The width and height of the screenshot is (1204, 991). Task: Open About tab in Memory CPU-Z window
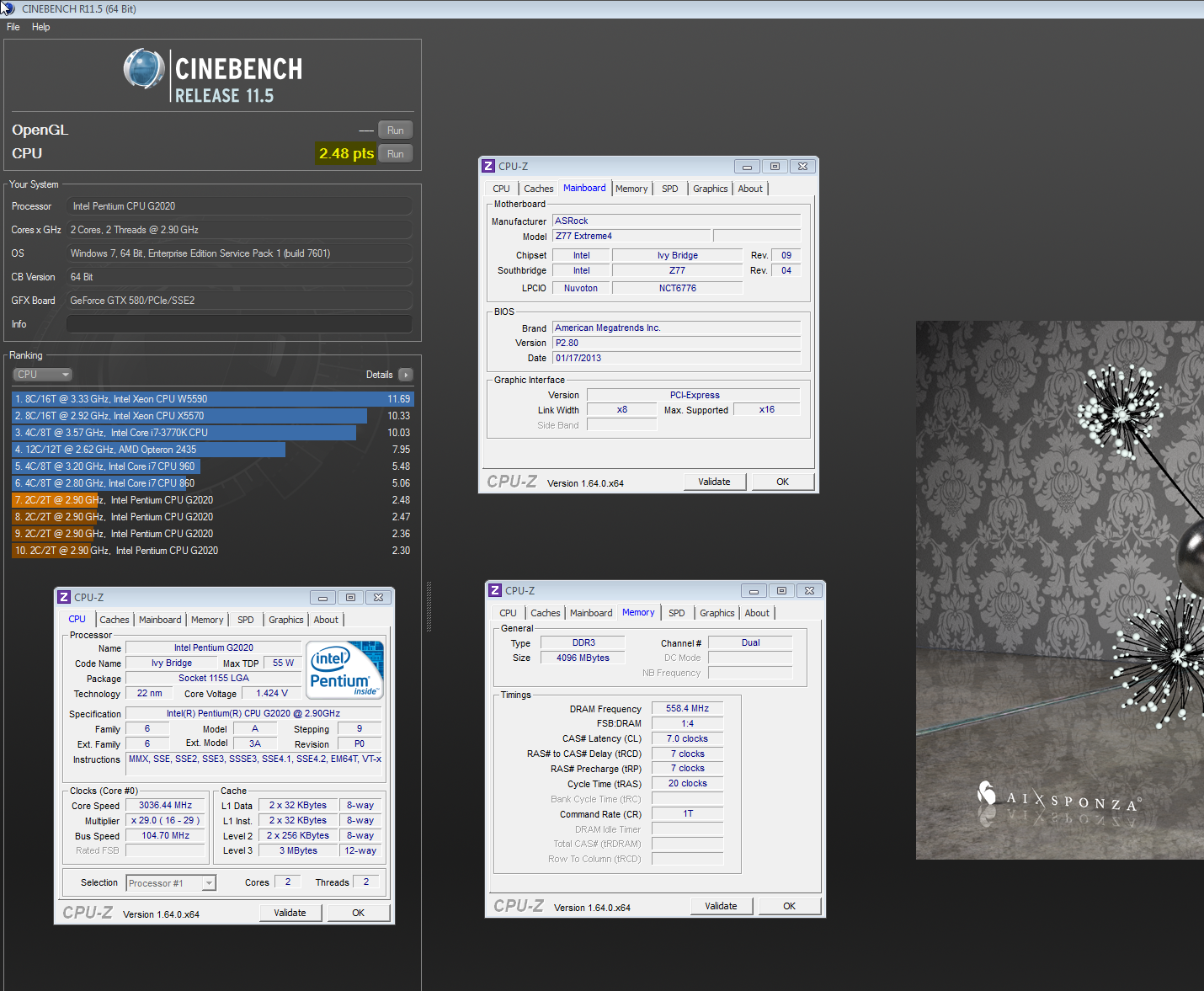pos(757,613)
